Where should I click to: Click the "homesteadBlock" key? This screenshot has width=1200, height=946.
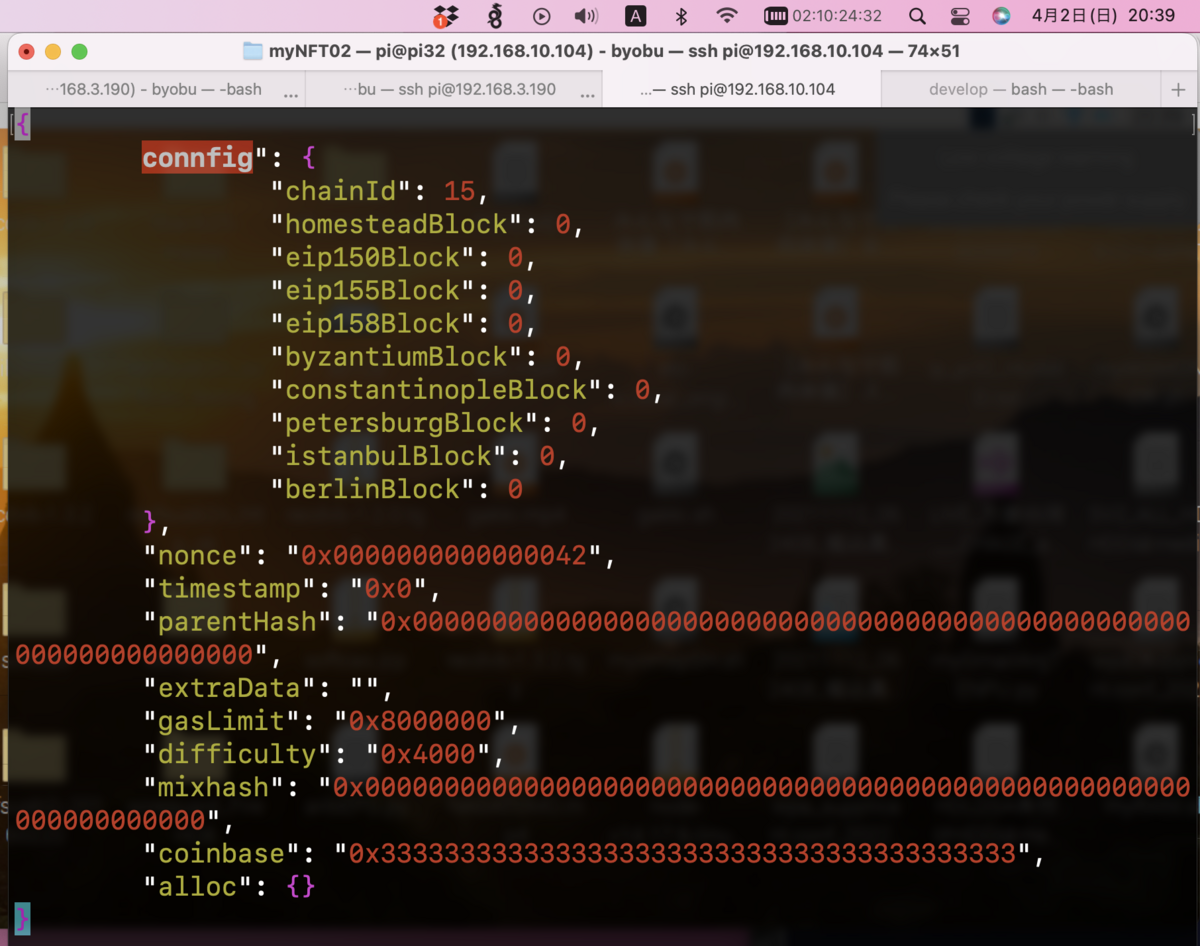click(x=397, y=224)
